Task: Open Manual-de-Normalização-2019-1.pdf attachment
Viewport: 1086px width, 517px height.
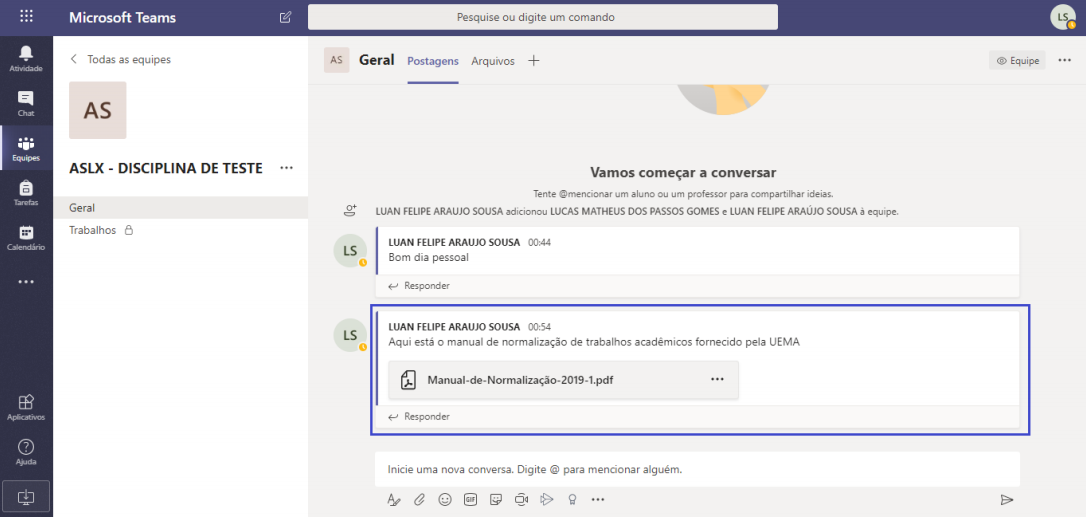Action: pos(564,379)
